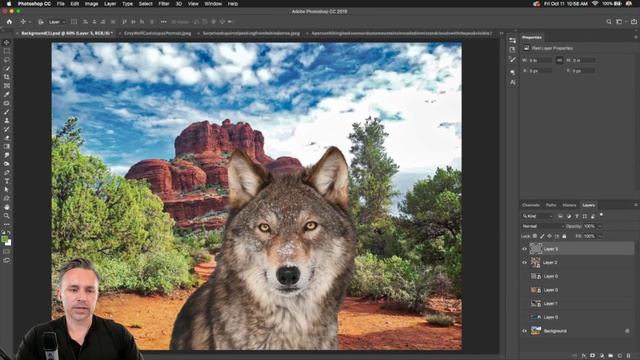This screenshot has width=640, height=360.
Task: Hide Layer 3 using its eye icon
Action: pyautogui.click(x=524, y=249)
